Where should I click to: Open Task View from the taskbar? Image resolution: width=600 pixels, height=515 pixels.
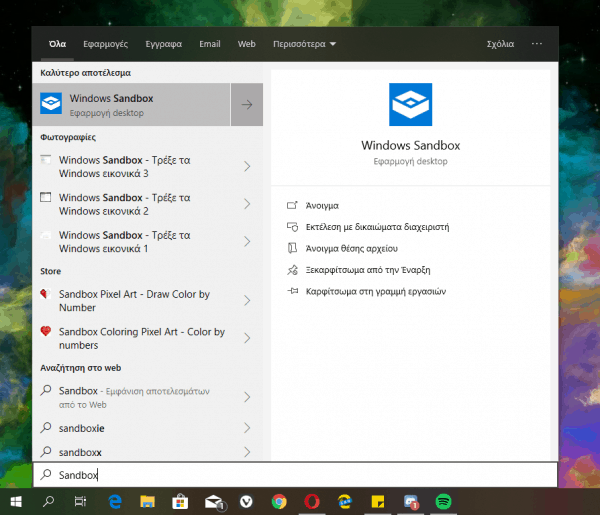pyautogui.click(x=80, y=502)
